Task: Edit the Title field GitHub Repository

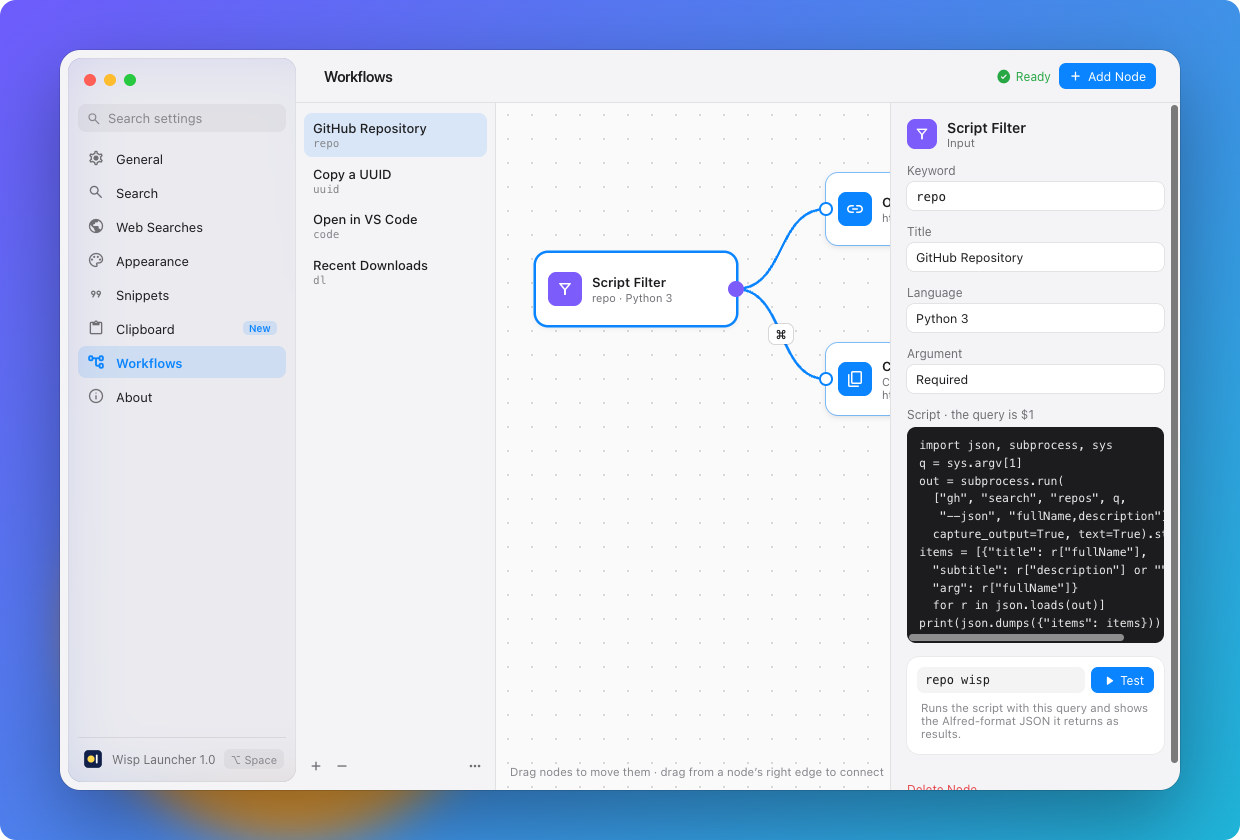Action: [1035, 257]
